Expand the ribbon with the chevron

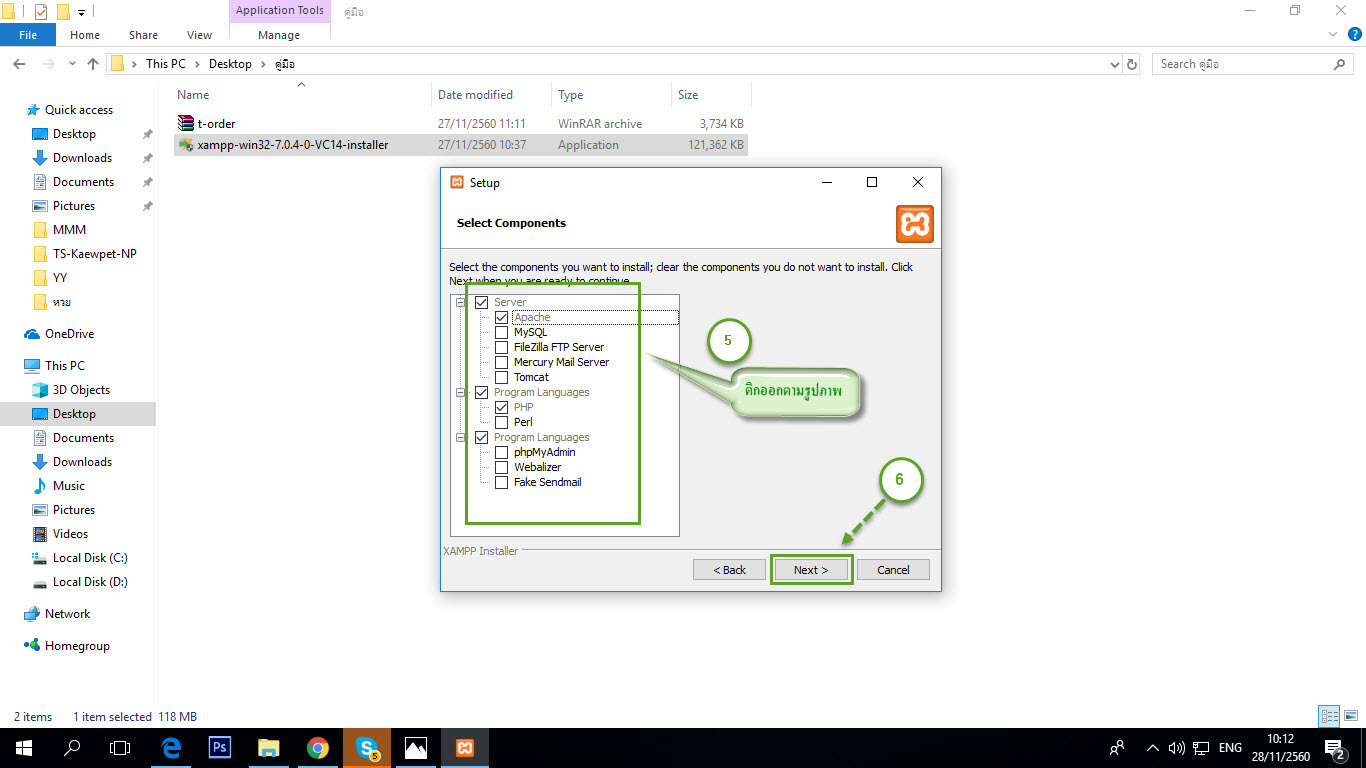point(1333,34)
